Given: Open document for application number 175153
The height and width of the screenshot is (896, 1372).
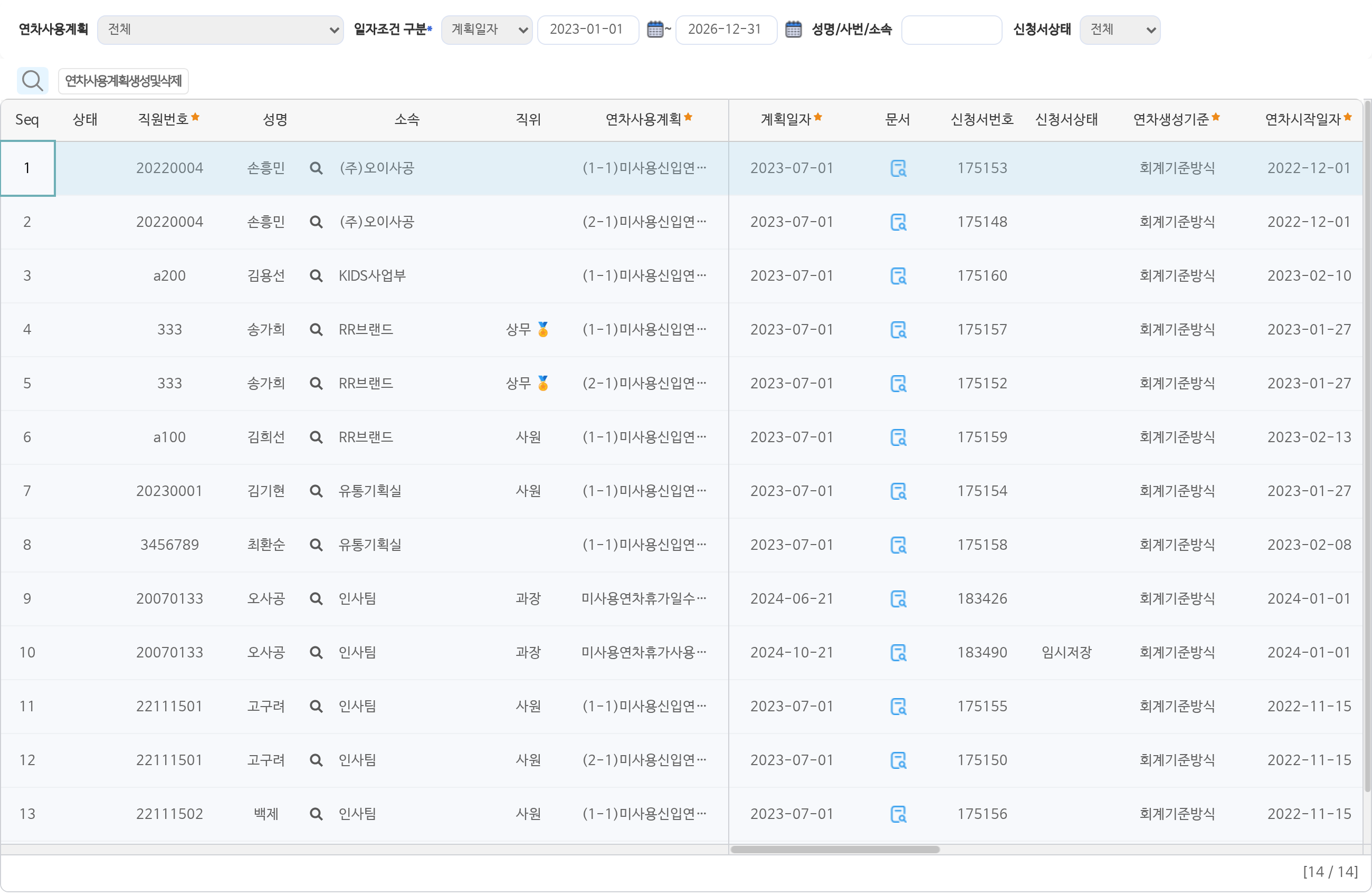Looking at the screenshot, I should 898,168.
